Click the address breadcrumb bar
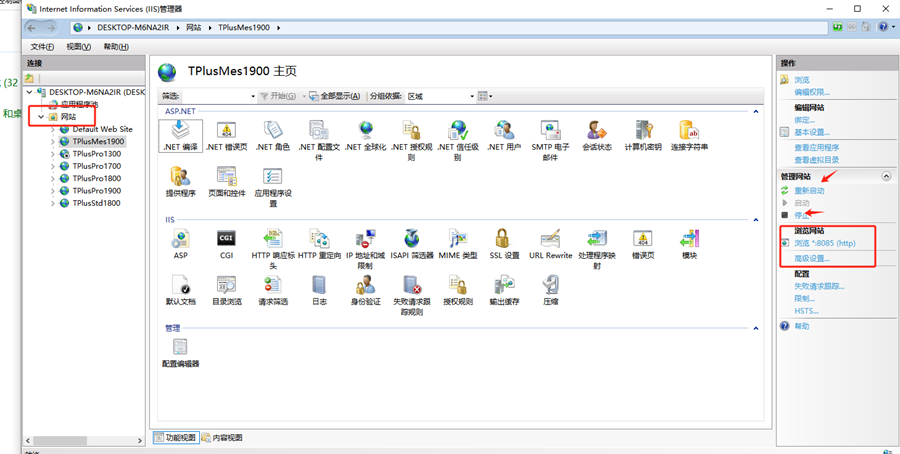The image size is (900, 454). [x=450, y=28]
